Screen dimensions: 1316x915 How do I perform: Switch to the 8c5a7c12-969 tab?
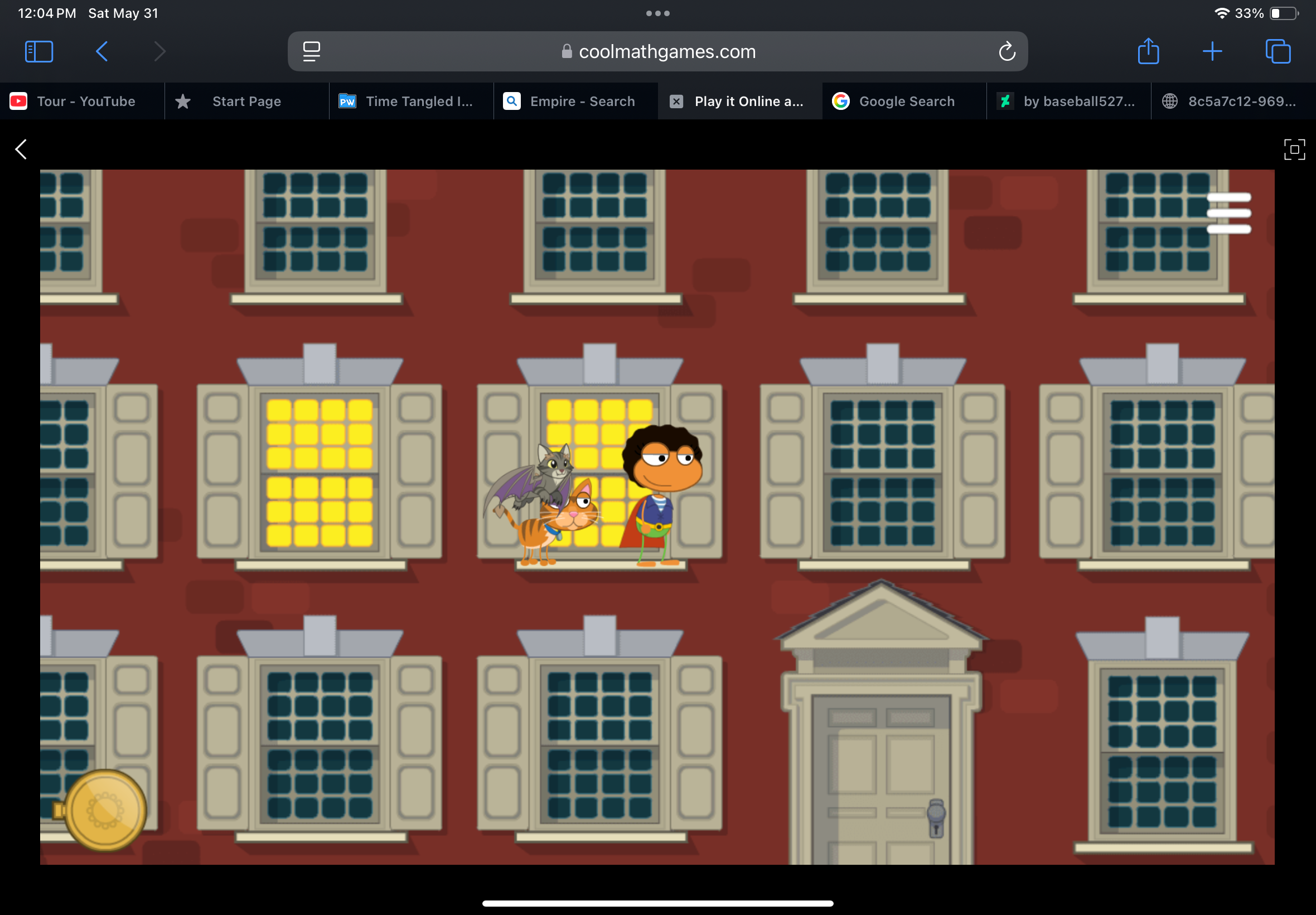1233,102
